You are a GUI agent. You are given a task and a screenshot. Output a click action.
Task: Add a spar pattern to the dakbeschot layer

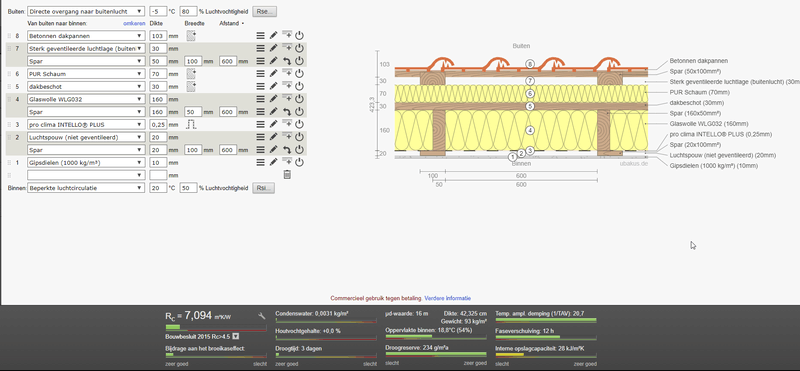click(191, 86)
